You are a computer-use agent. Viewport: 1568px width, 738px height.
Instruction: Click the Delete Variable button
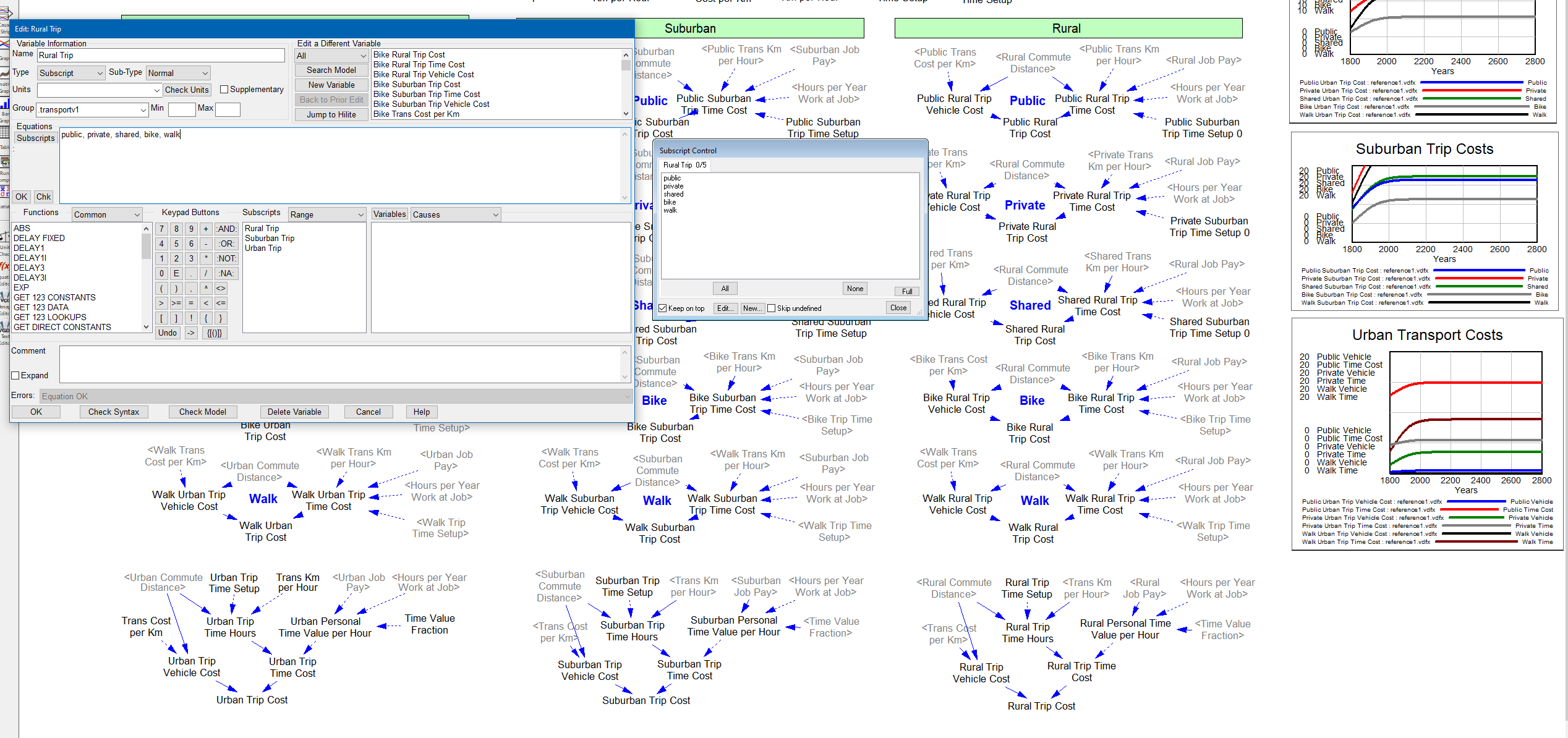pyautogui.click(x=294, y=412)
